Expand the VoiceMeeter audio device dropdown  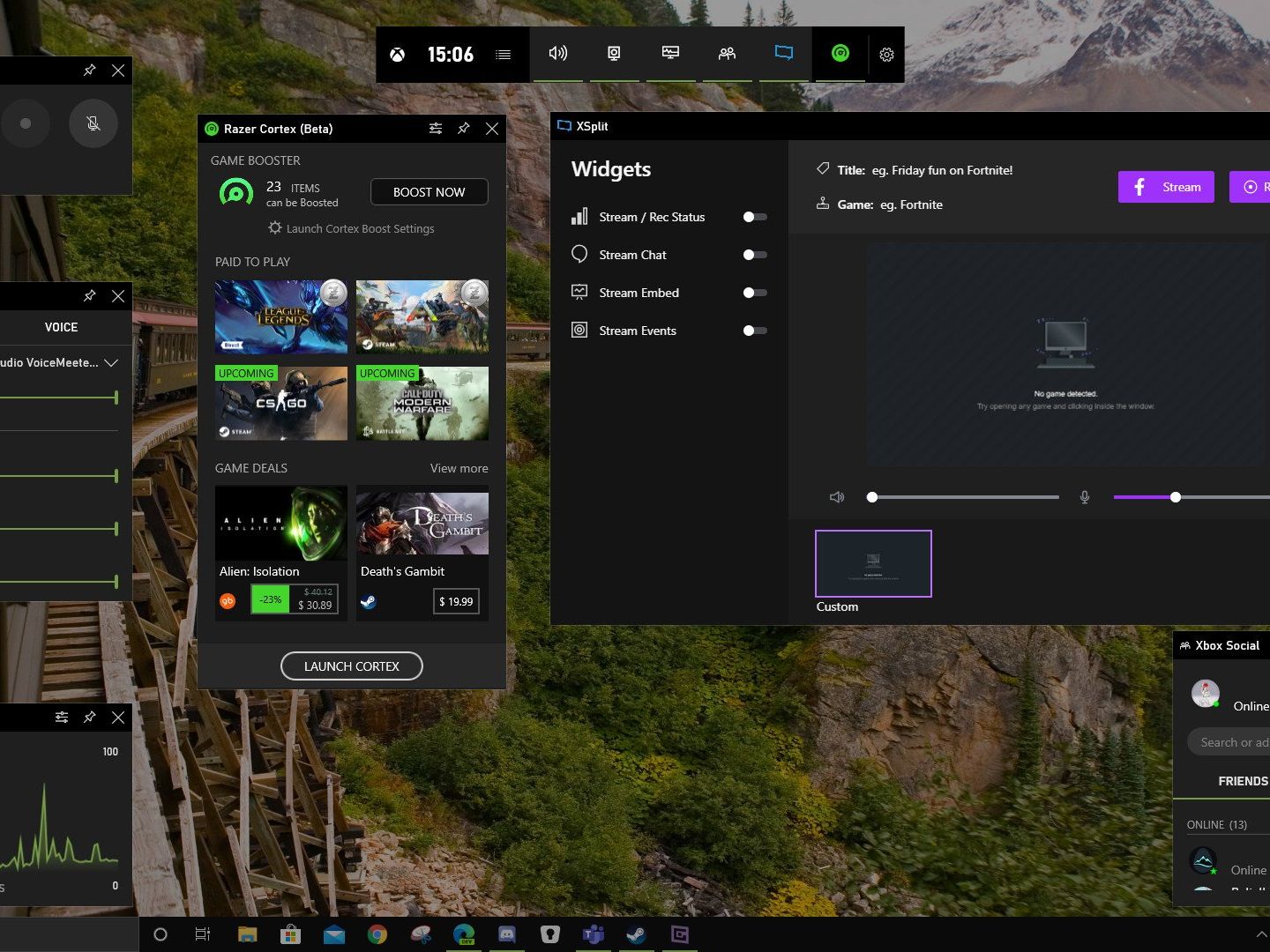pyautogui.click(x=111, y=362)
